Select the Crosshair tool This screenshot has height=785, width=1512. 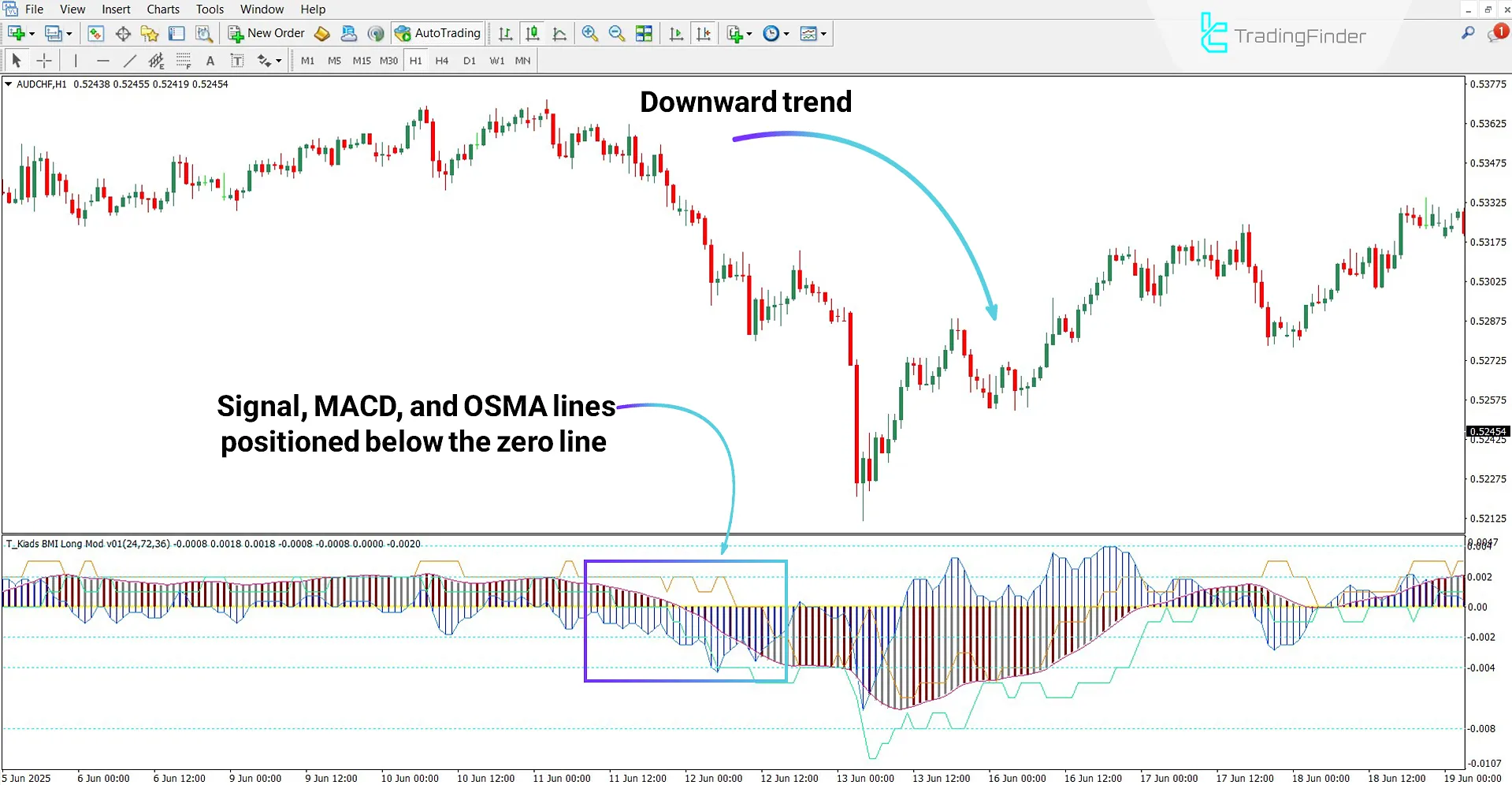pos(44,60)
